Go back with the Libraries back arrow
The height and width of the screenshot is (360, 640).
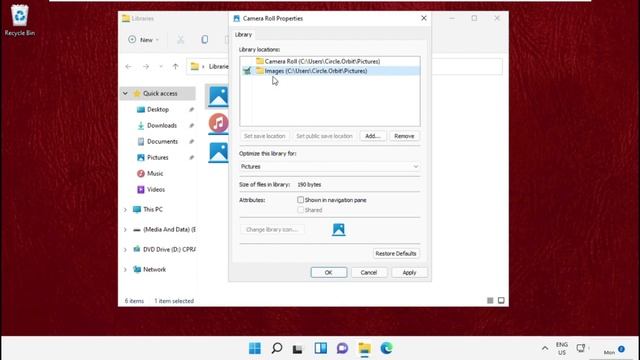129,66
